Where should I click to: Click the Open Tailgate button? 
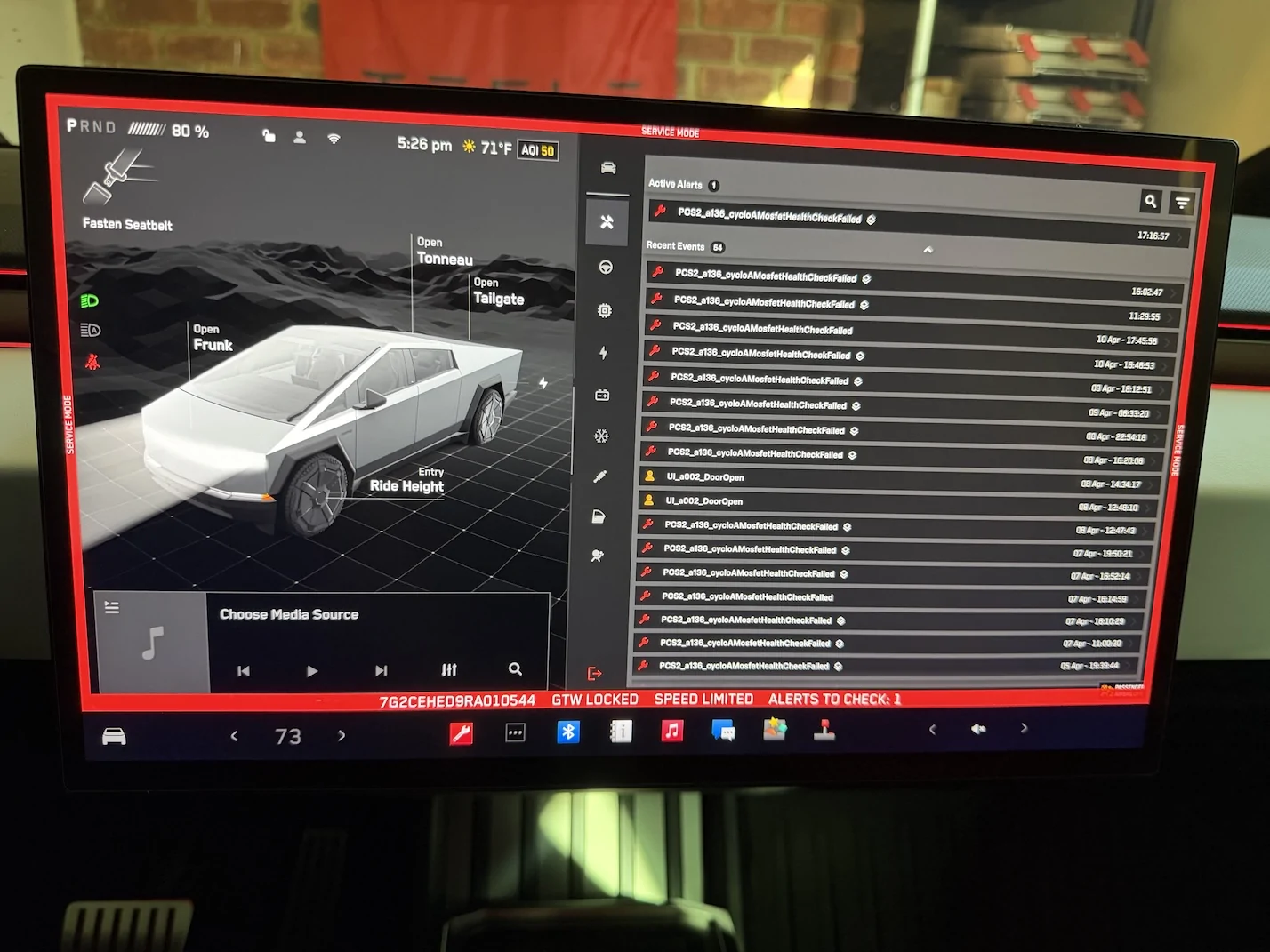click(x=498, y=292)
